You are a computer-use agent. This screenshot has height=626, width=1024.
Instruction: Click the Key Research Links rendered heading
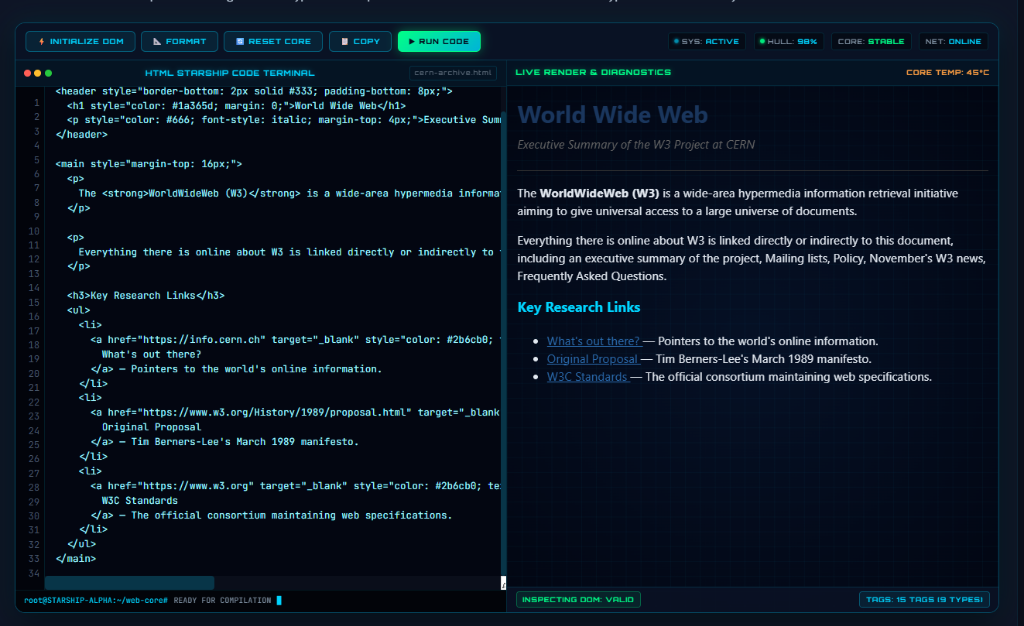pos(579,307)
